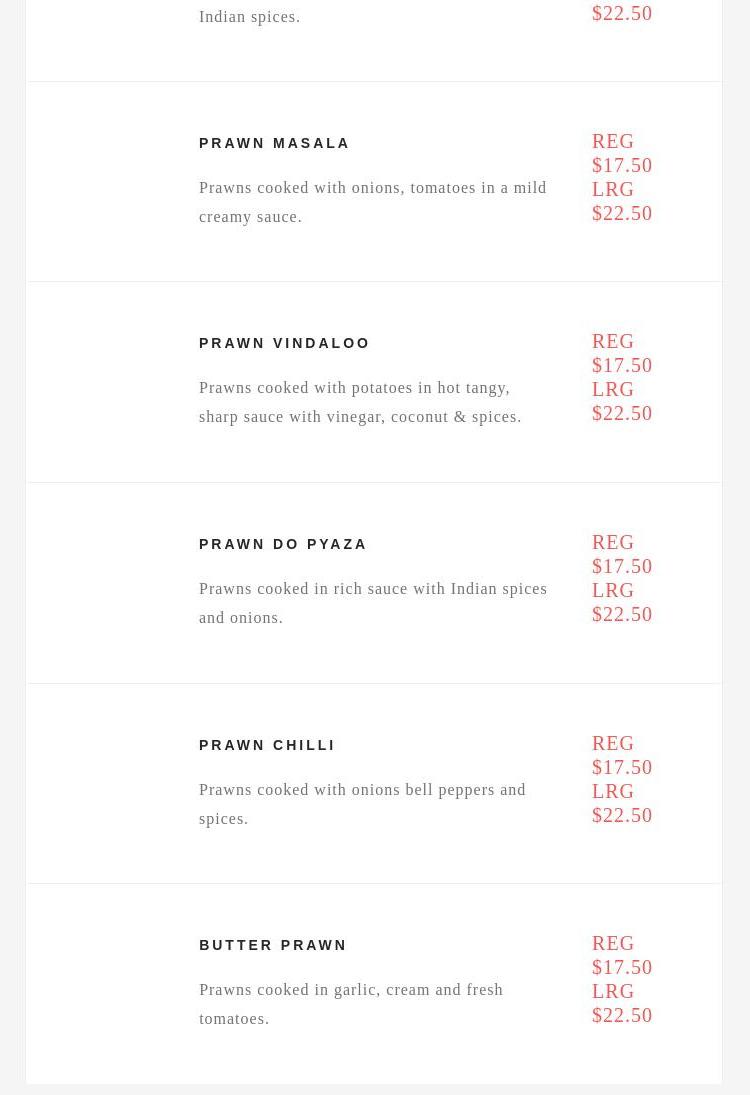Click the Prawn Masala description text
The width and height of the screenshot is (750, 1095).
(372, 202)
